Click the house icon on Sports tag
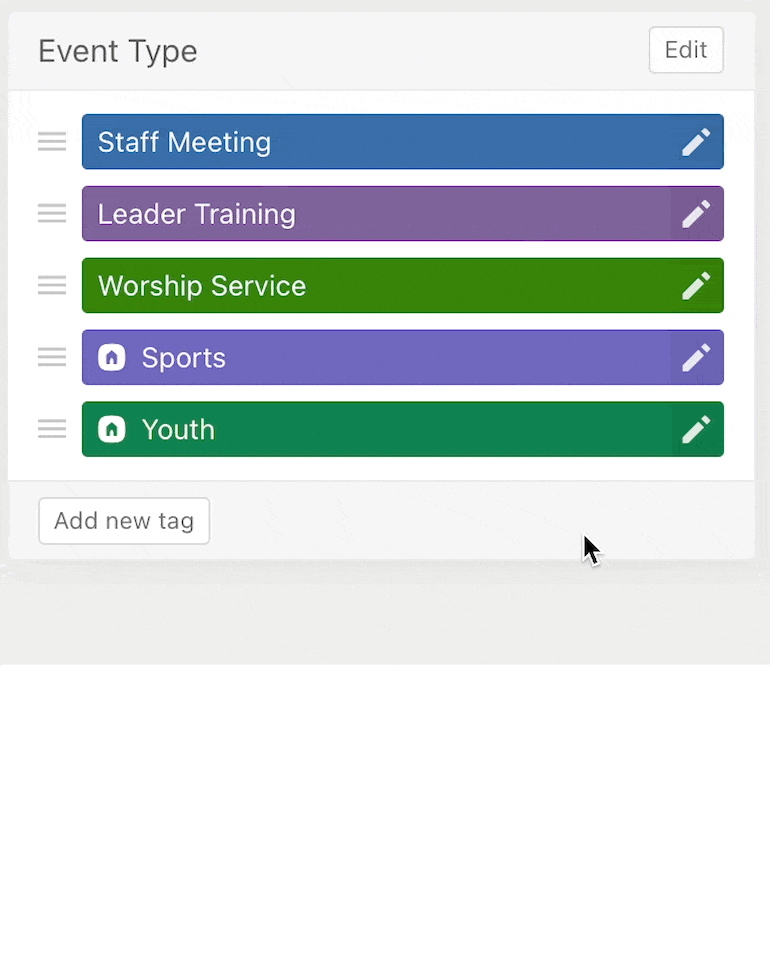The height and width of the screenshot is (960, 770). pyautogui.click(x=112, y=358)
